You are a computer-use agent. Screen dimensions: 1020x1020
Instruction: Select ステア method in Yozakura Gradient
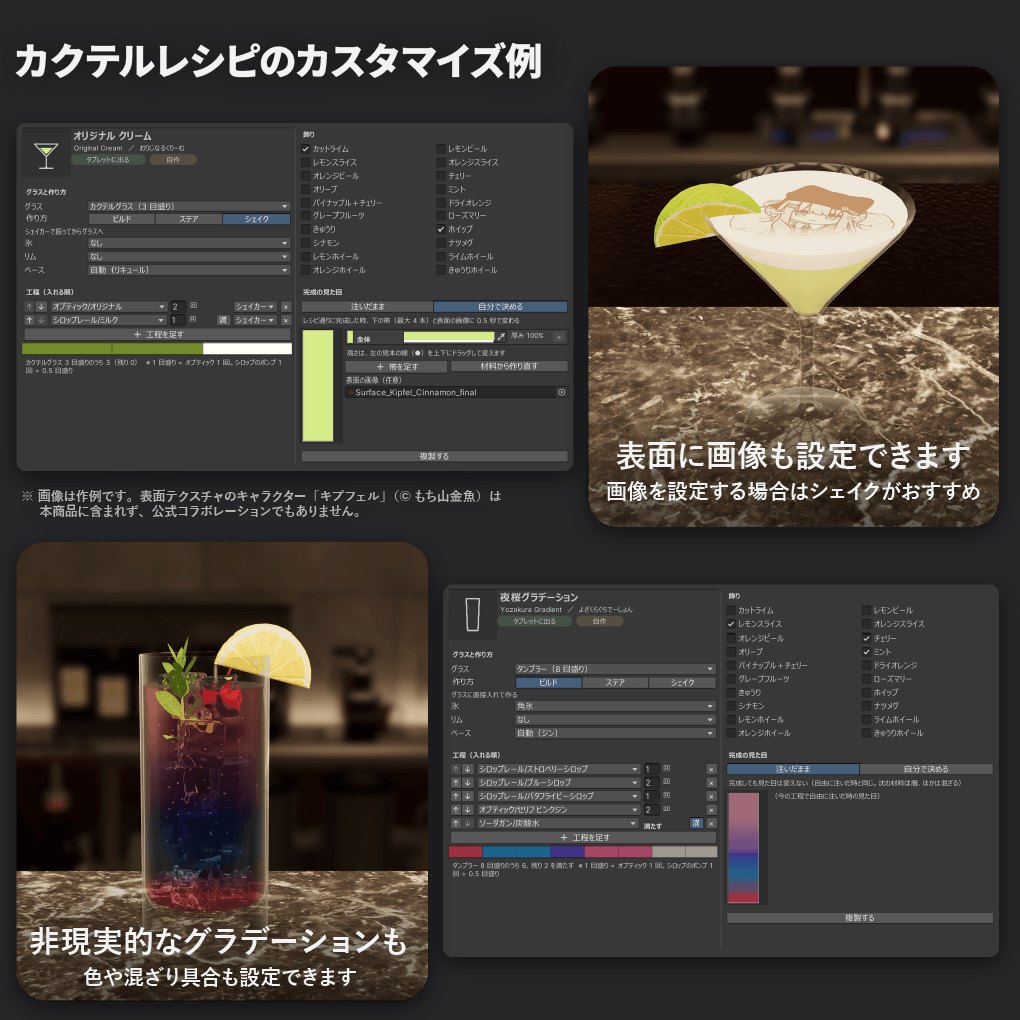click(x=615, y=682)
